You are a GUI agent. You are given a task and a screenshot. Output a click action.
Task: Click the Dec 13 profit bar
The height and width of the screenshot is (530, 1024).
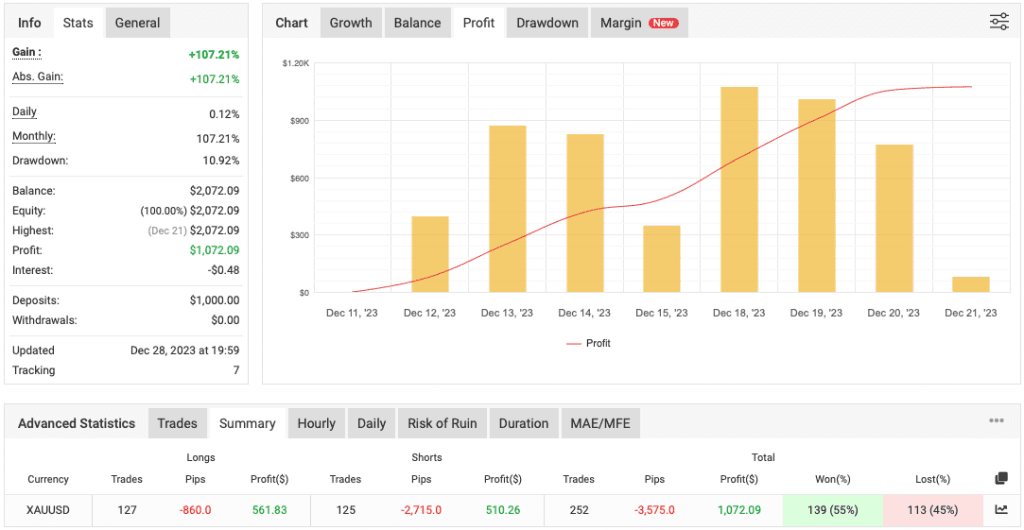tap(507, 209)
